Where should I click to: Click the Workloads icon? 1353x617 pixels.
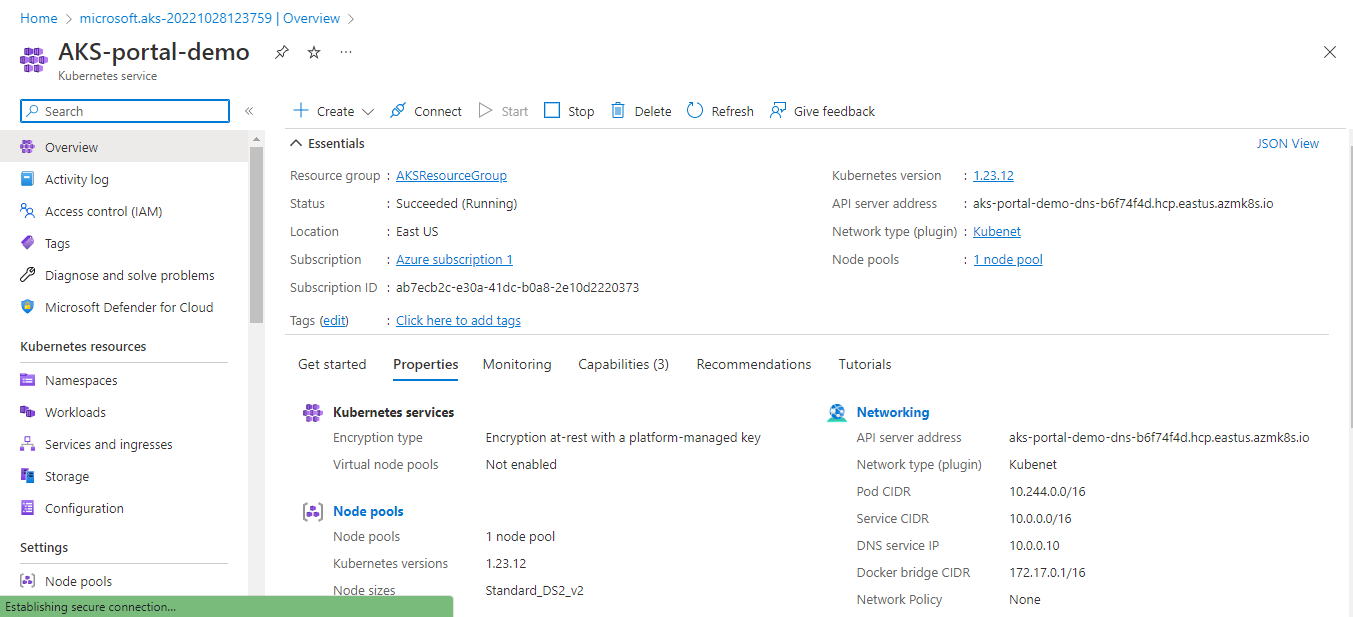[28, 412]
